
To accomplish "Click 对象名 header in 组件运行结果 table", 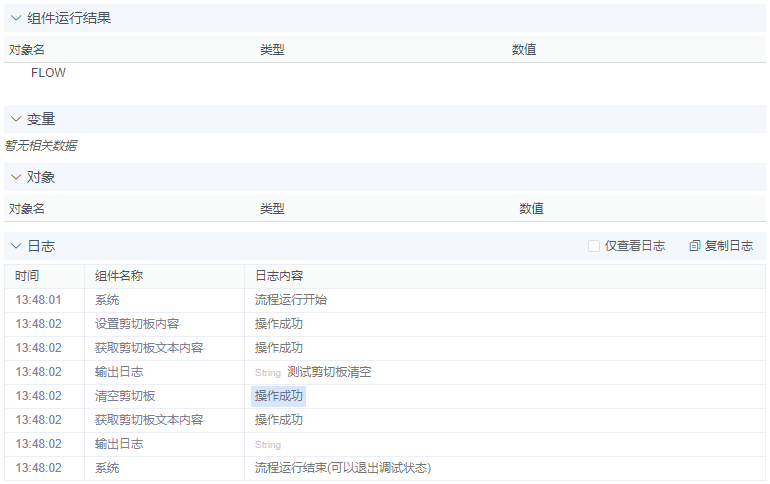I will tap(27, 49).
